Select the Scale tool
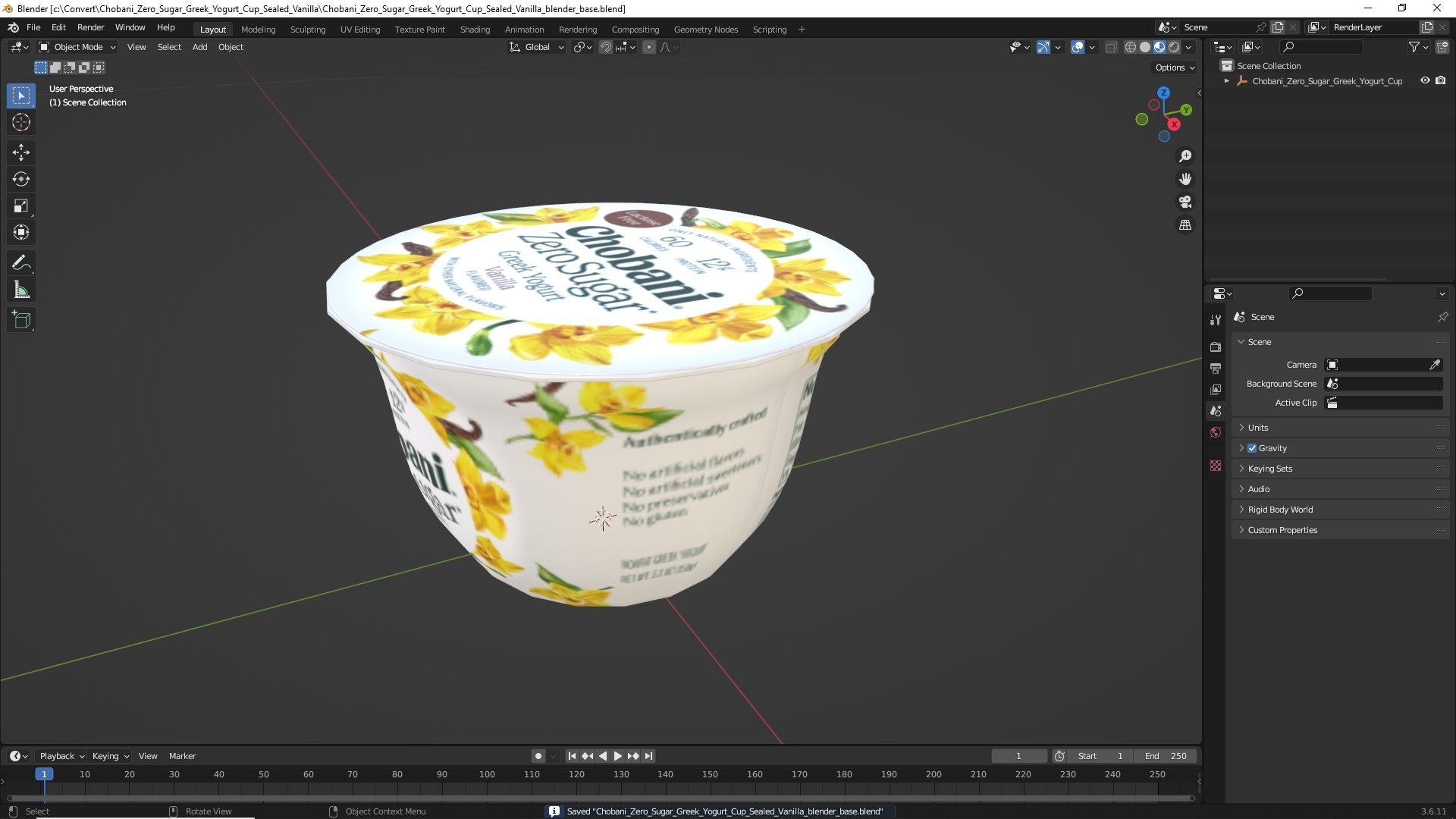The image size is (1456, 819). 21,206
